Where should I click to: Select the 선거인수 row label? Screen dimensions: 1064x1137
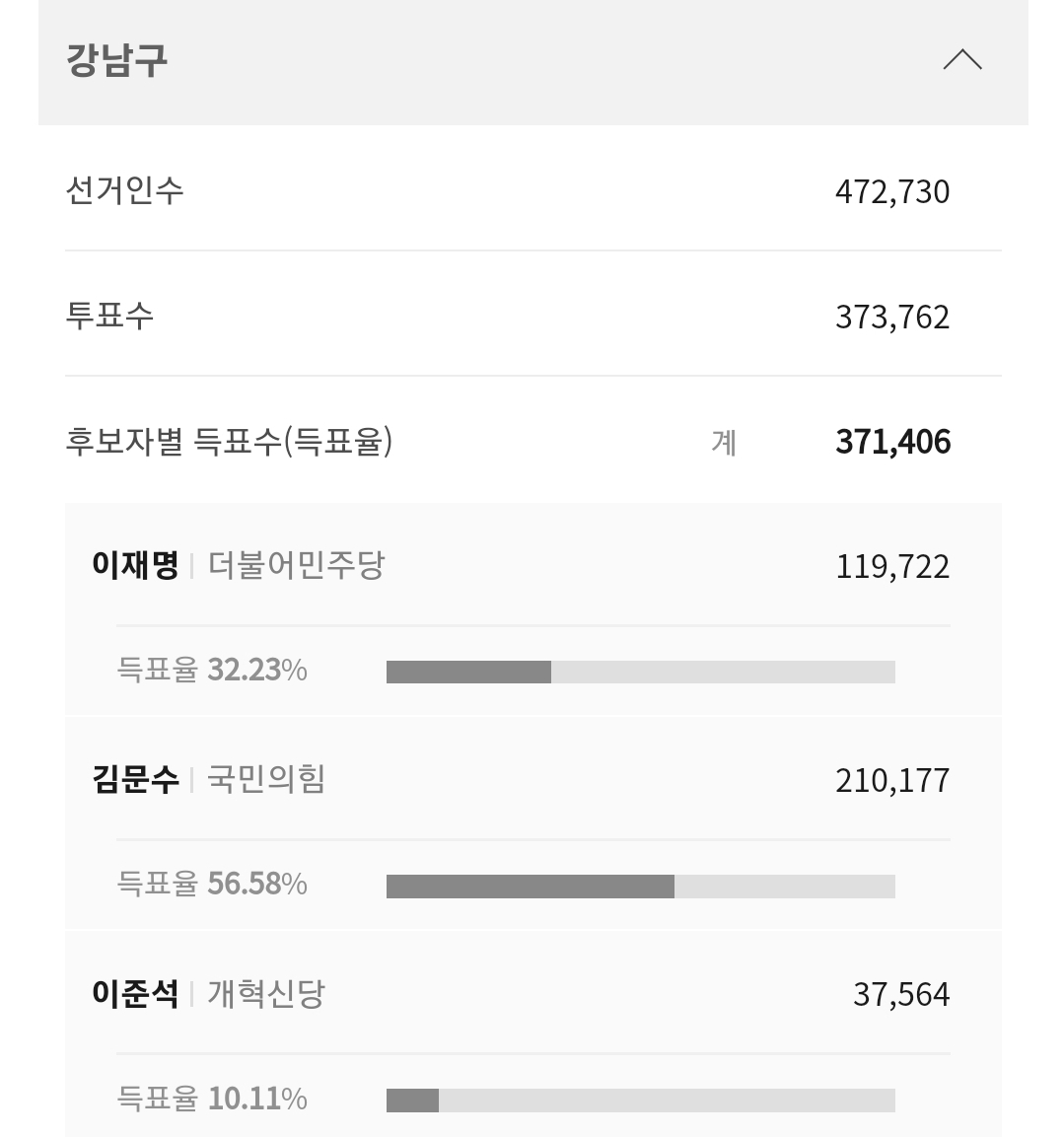pyautogui.click(x=124, y=189)
